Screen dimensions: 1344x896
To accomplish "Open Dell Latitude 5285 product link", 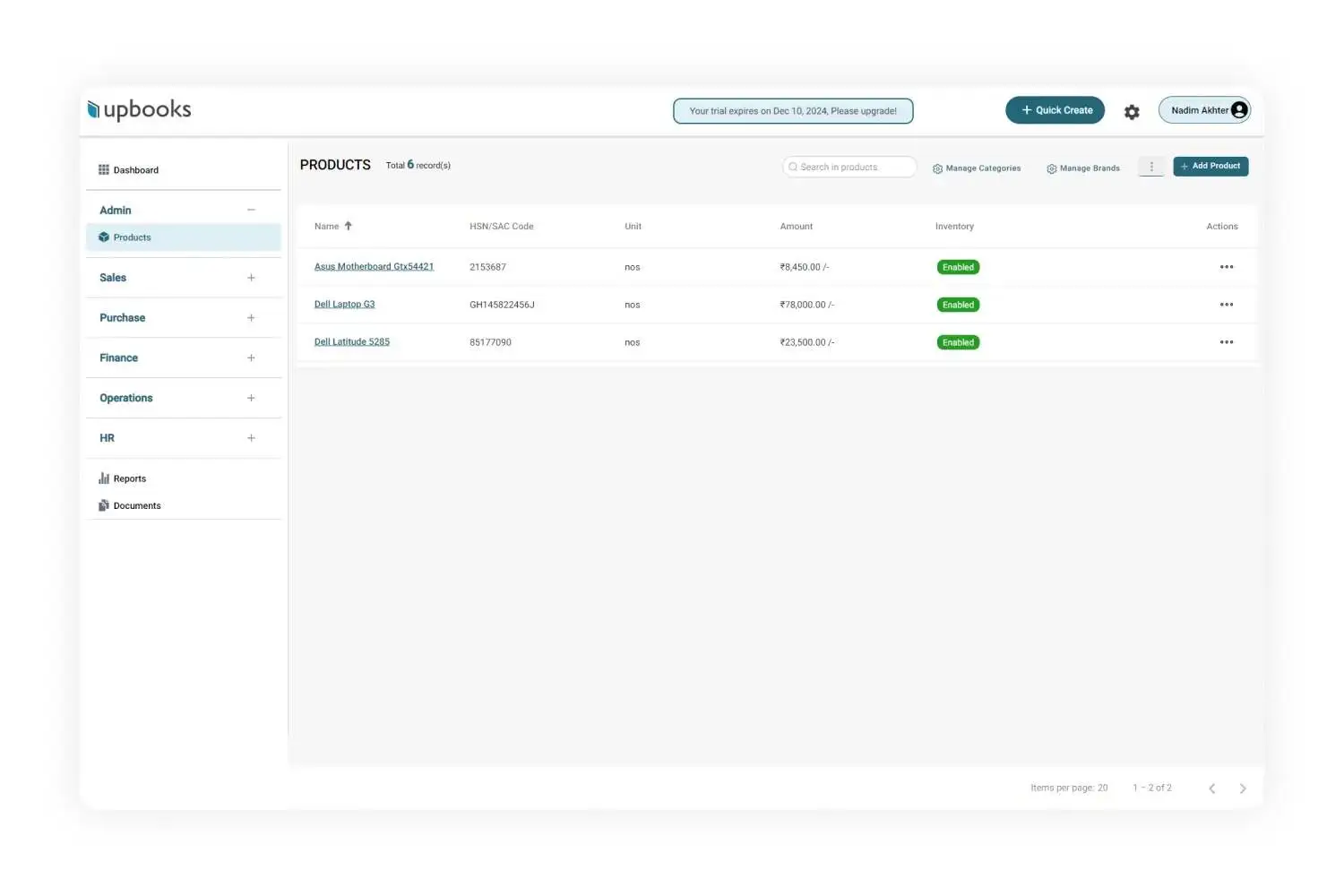I will pos(351,342).
